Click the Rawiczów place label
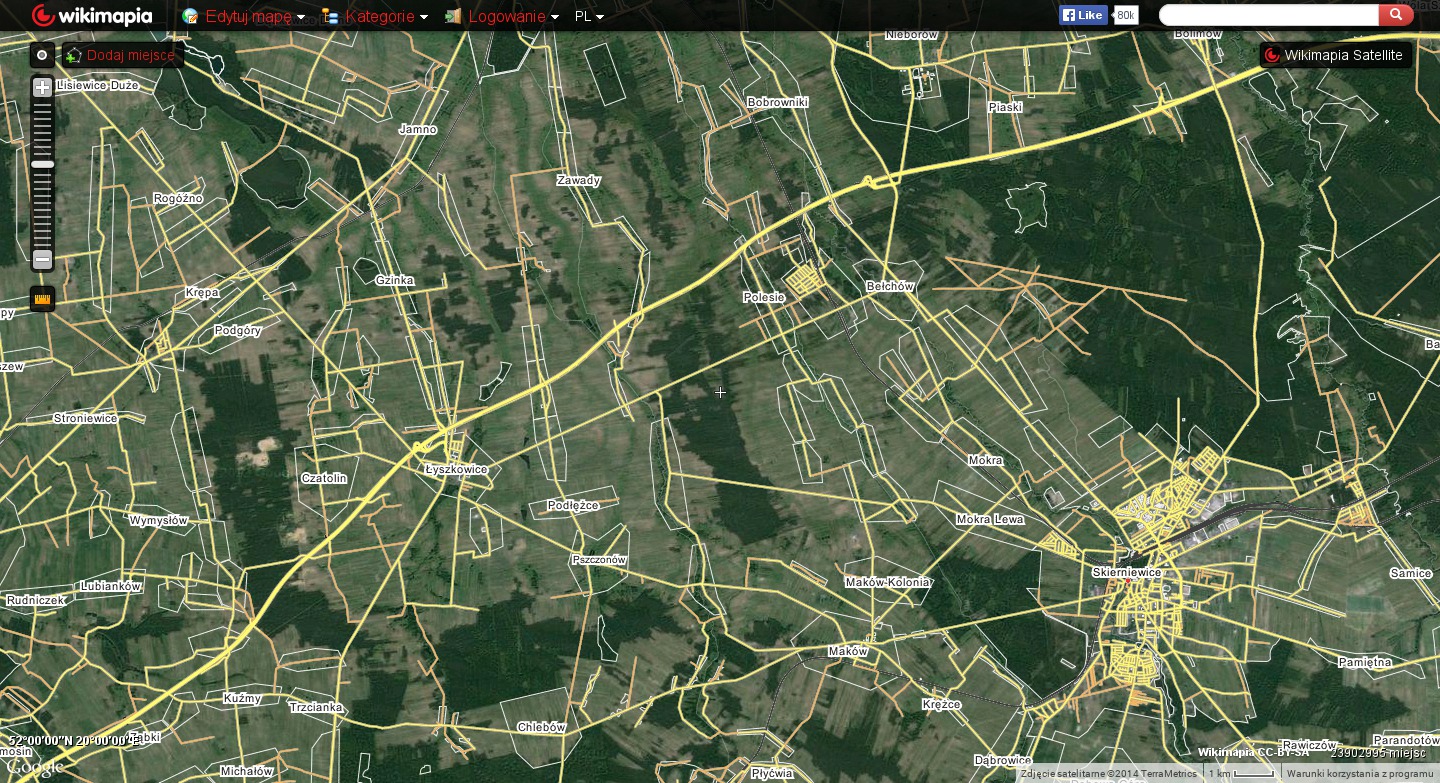The width and height of the screenshot is (1440, 783). 1309,745
